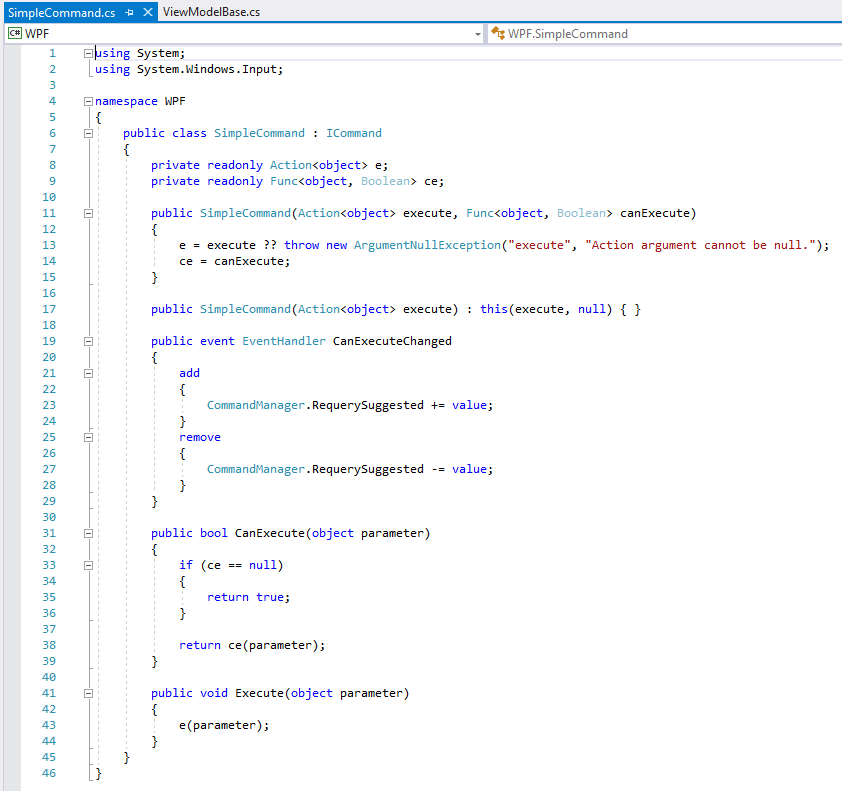Collapse the SimpleCommand class region

[89, 133]
